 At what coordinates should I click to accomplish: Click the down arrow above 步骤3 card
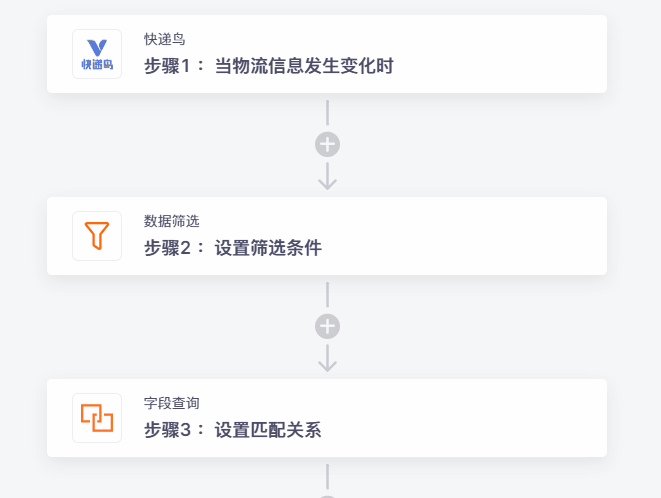tap(328, 358)
